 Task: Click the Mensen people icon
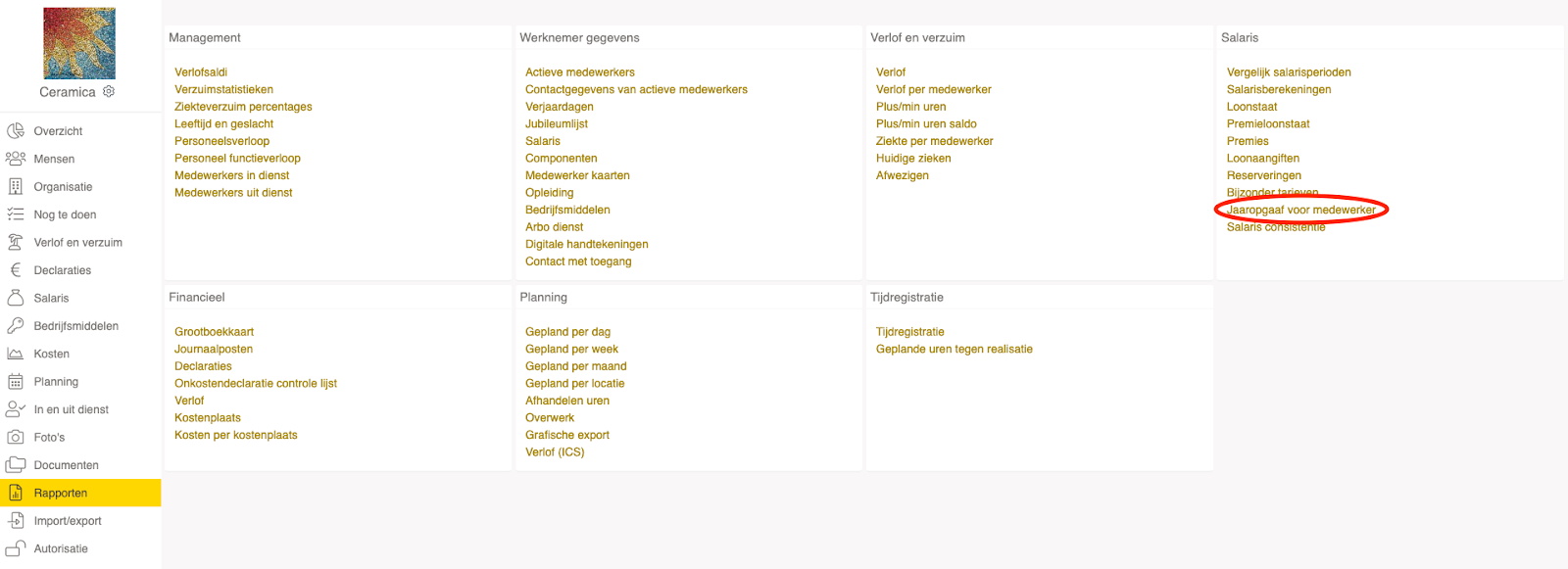(16, 159)
